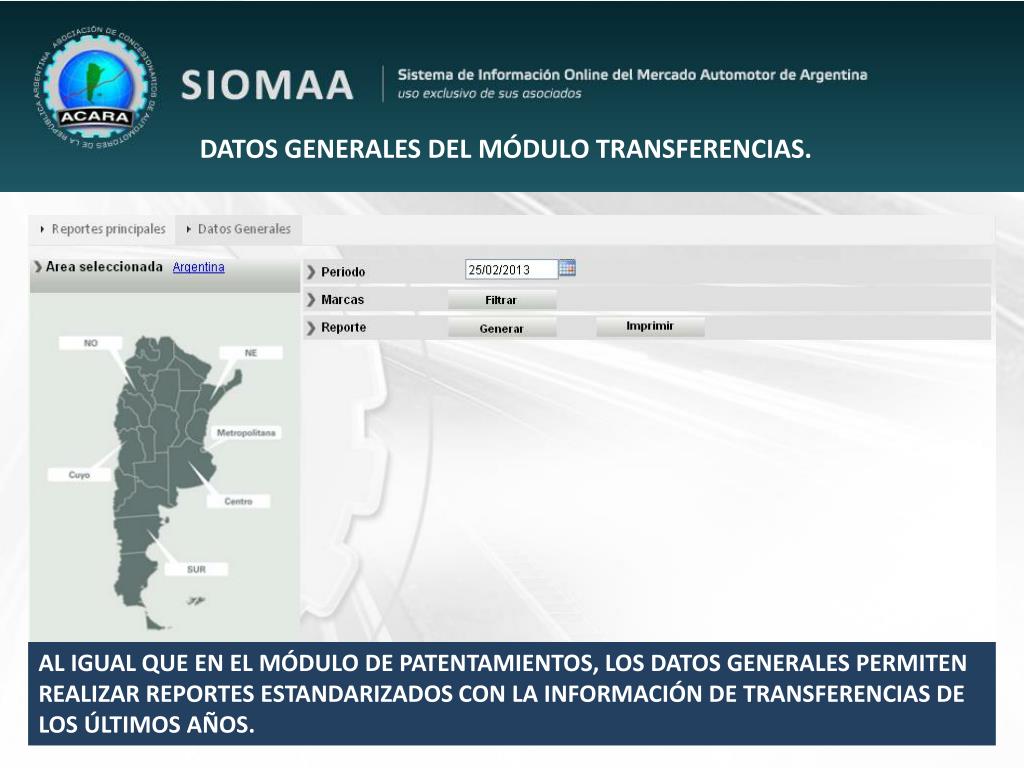
Task: Click the Filtrar button for Marcas
Action: [x=502, y=300]
